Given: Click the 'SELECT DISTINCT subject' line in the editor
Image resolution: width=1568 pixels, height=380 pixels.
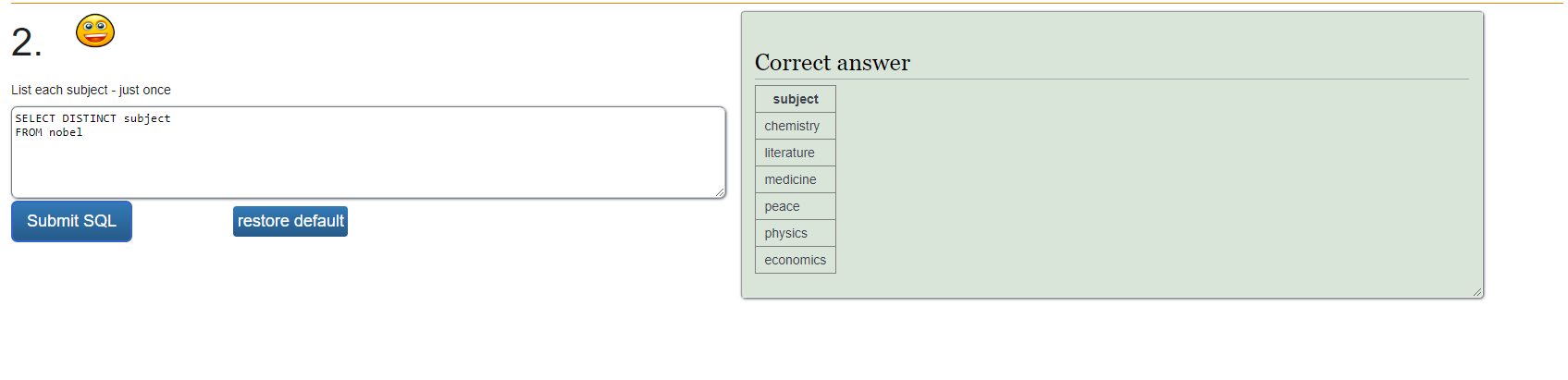Looking at the screenshot, I should point(93,118).
